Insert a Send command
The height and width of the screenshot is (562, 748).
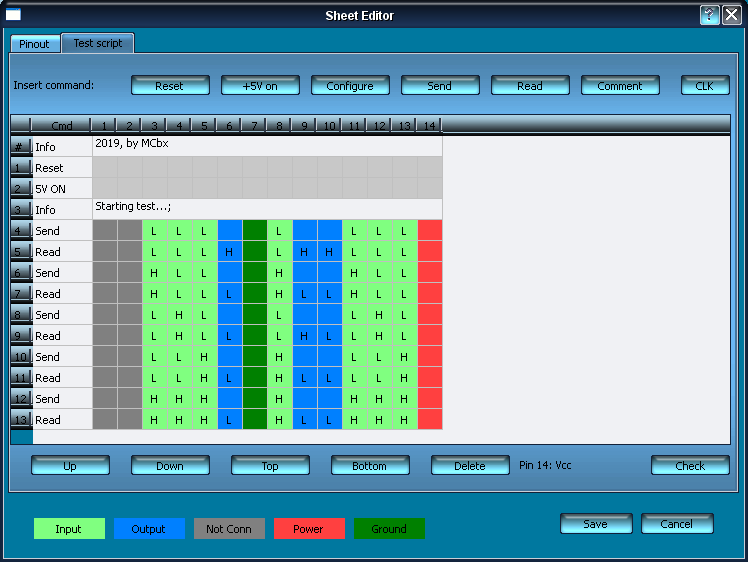440,86
